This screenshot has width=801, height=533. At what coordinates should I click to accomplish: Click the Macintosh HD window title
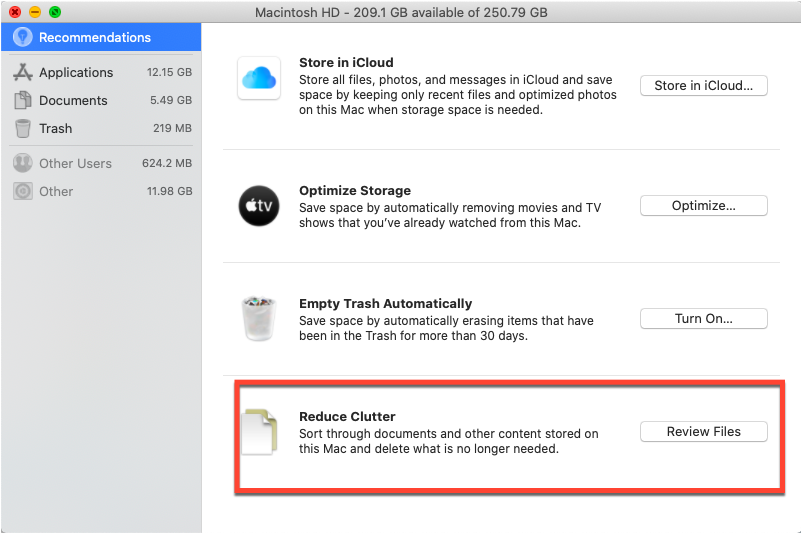401,12
